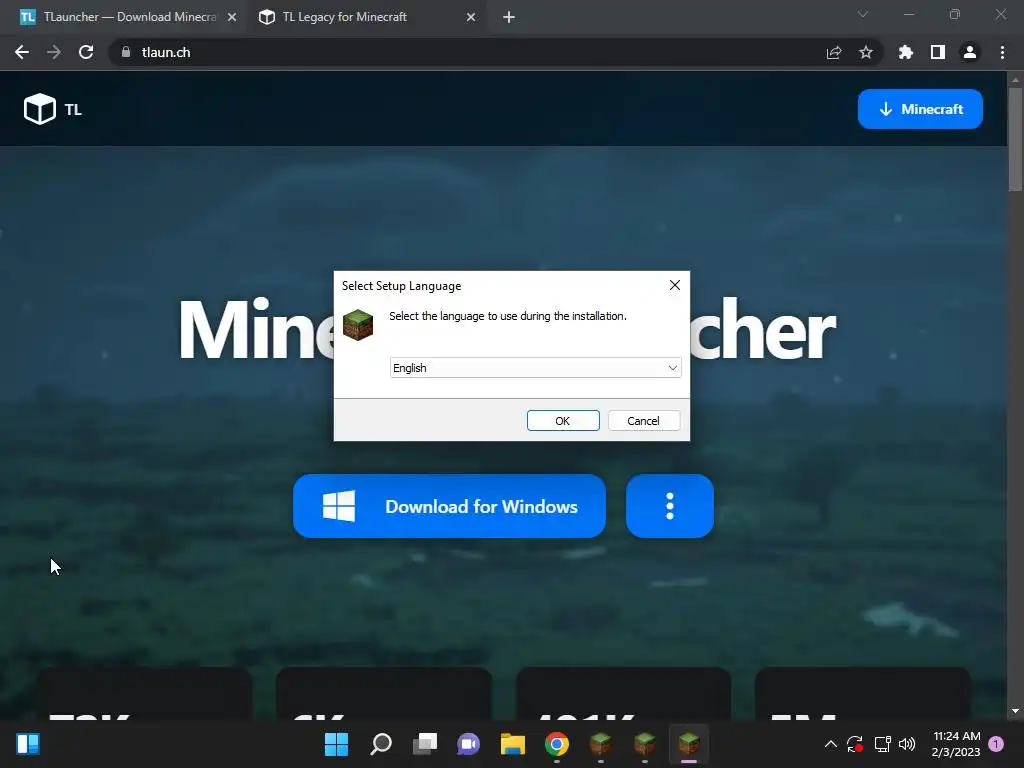Toggle the browser side panel
The image size is (1024, 768).
(938, 52)
